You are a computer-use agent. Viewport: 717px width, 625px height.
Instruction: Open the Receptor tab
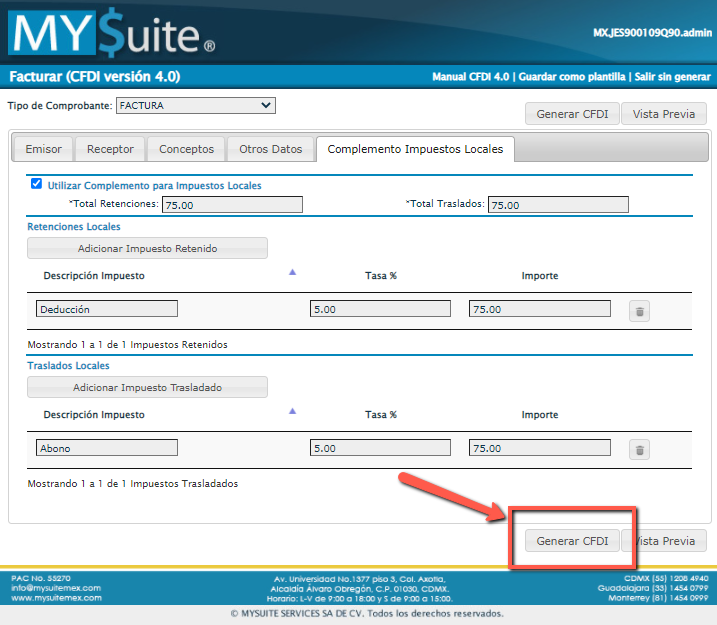tap(110, 149)
